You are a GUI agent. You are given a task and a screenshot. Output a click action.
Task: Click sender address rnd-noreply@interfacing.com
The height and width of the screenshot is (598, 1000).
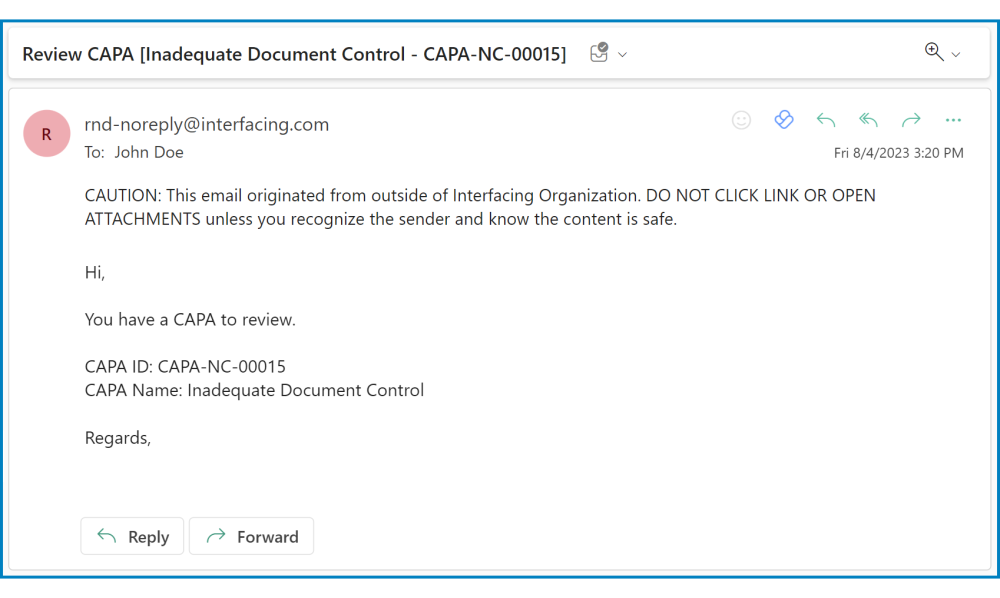point(206,124)
